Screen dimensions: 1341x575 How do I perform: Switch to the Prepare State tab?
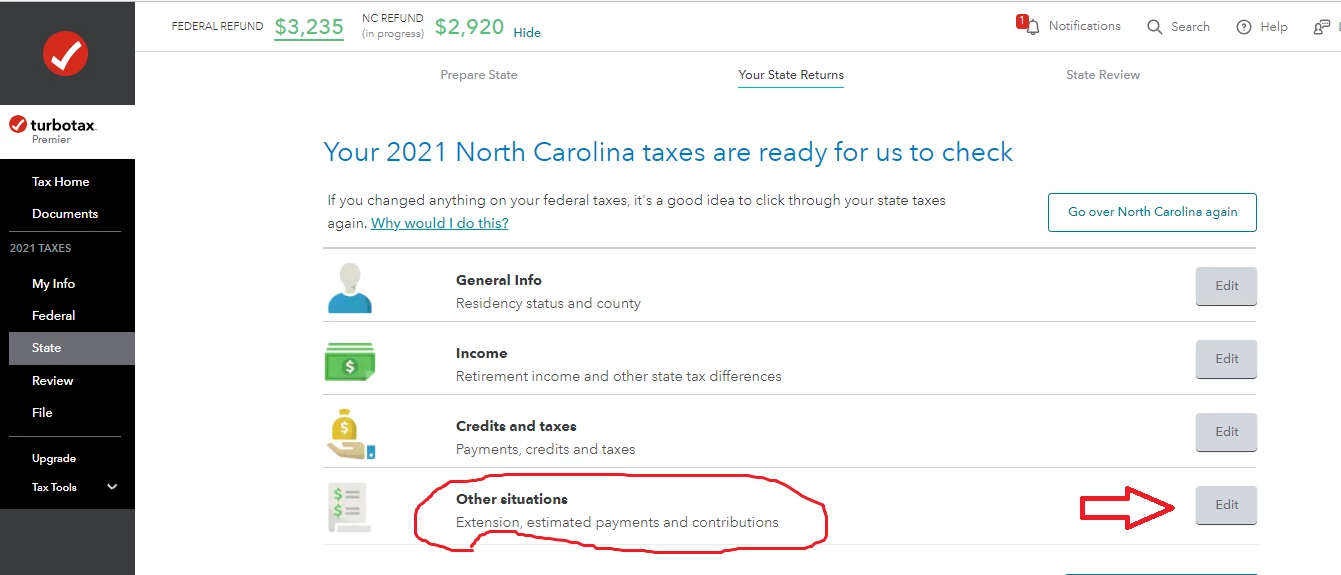(x=479, y=75)
